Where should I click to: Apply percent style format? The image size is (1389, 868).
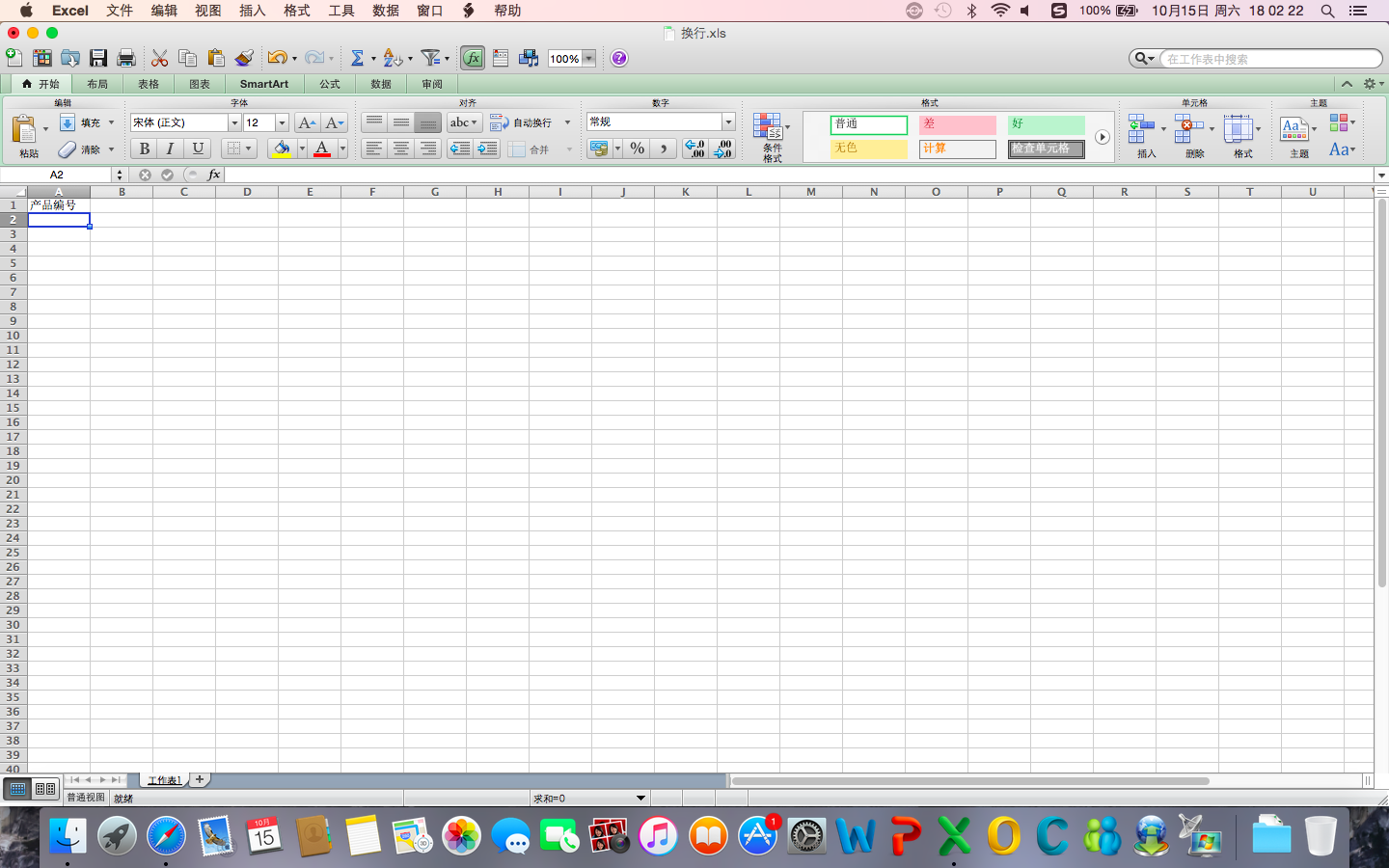point(638,149)
